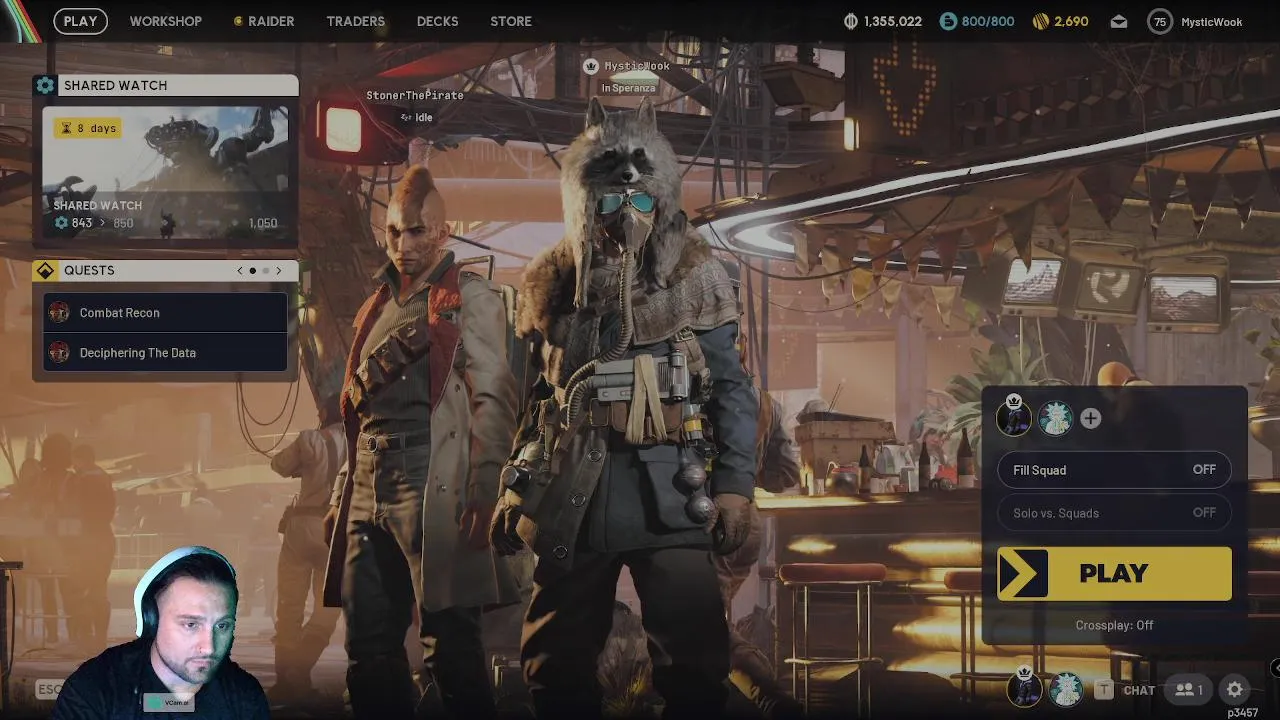This screenshot has height=720, width=1280.
Task: Click the 850 next milestone value
Action: coord(123,223)
